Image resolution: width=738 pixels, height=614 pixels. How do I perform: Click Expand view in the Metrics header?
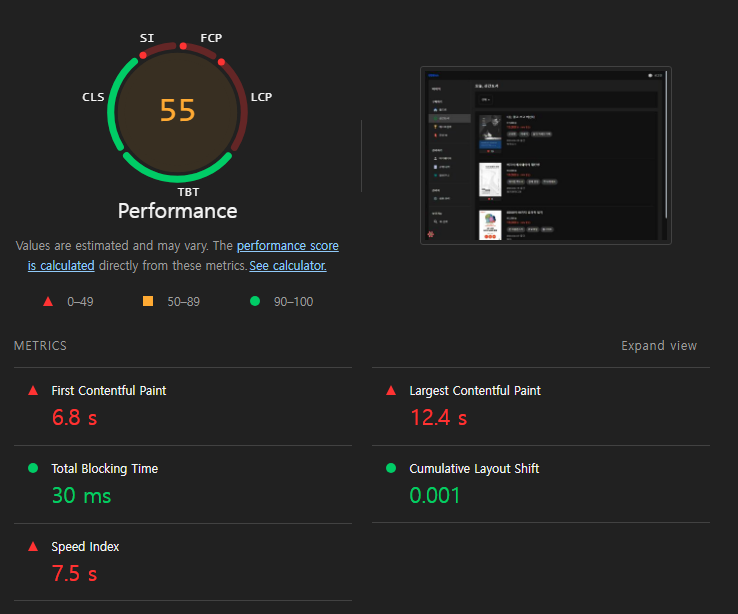658,346
